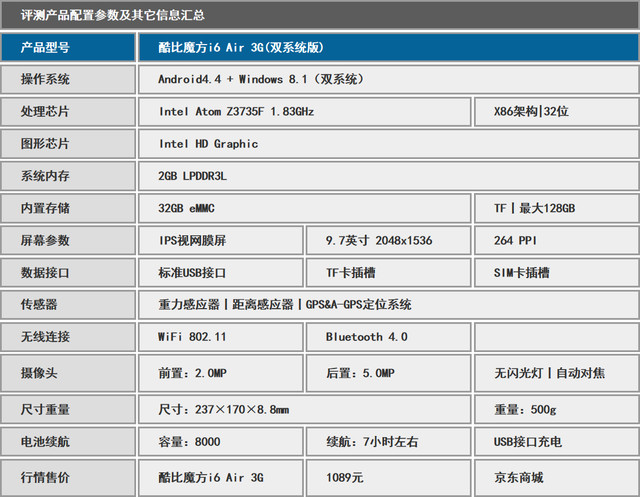
Task: Select the 图形芯片 row label
Action: click(x=68, y=144)
